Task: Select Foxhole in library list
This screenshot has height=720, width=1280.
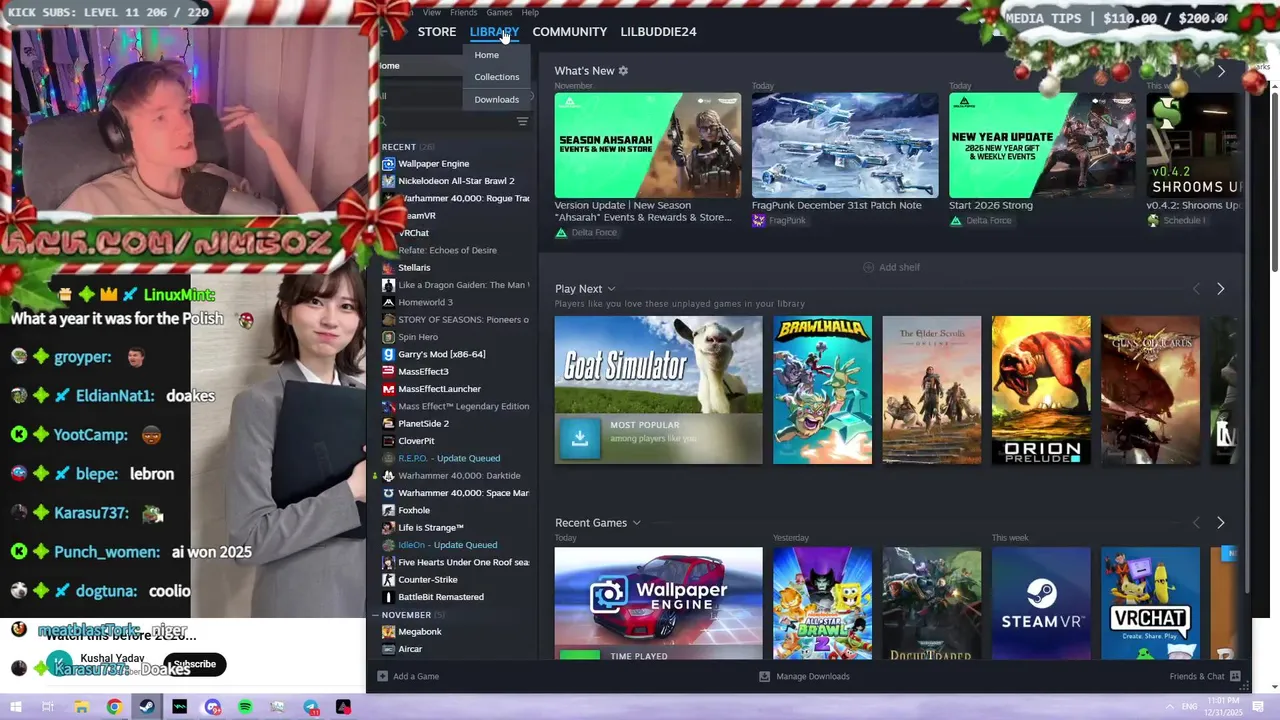Action: click(414, 510)
